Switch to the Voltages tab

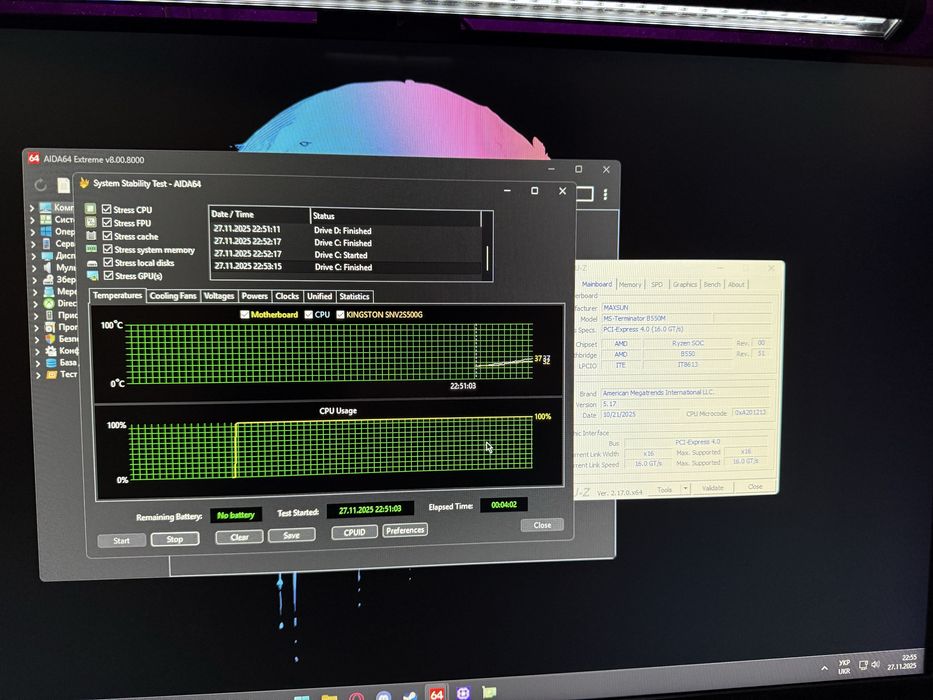(x=219, y=296)
